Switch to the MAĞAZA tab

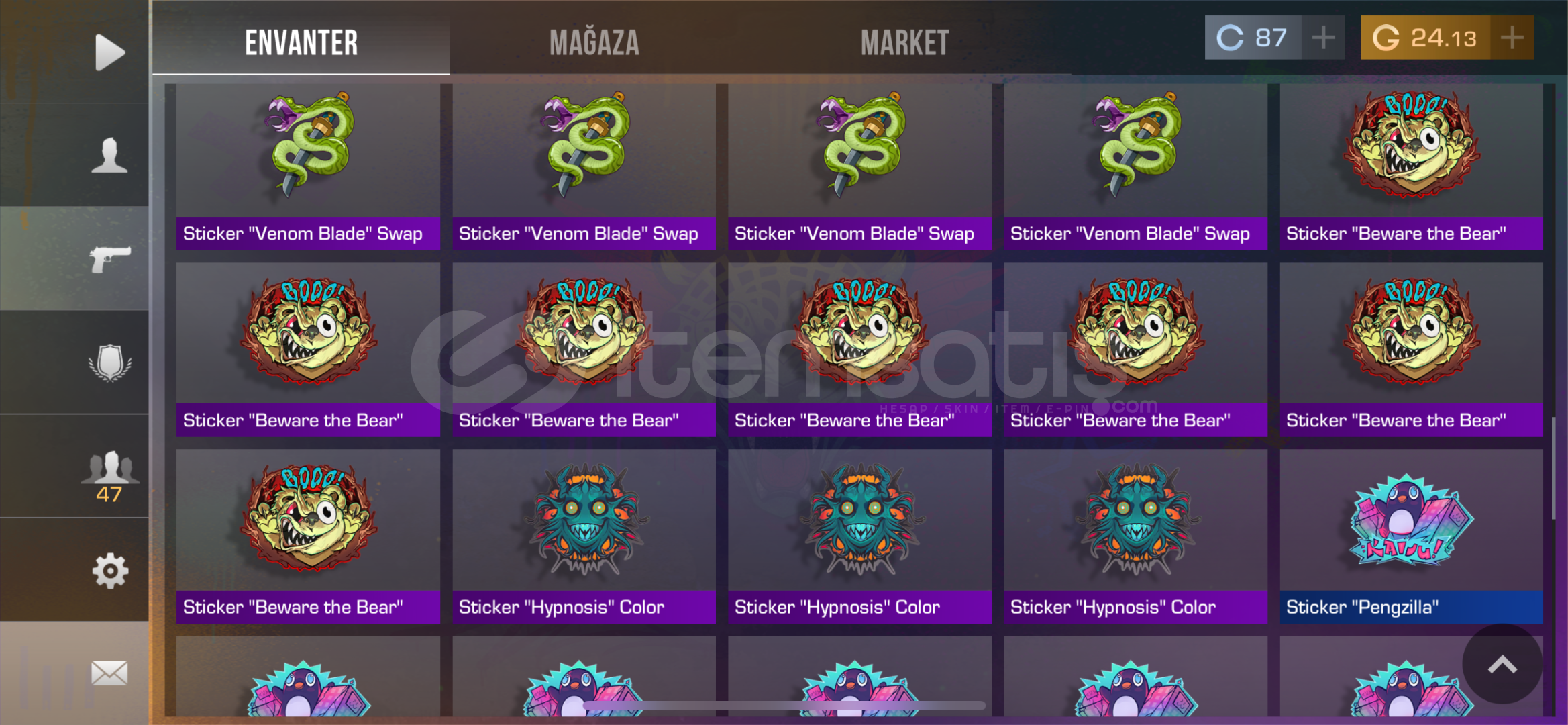pyautogui.click(x=594, y=43)
